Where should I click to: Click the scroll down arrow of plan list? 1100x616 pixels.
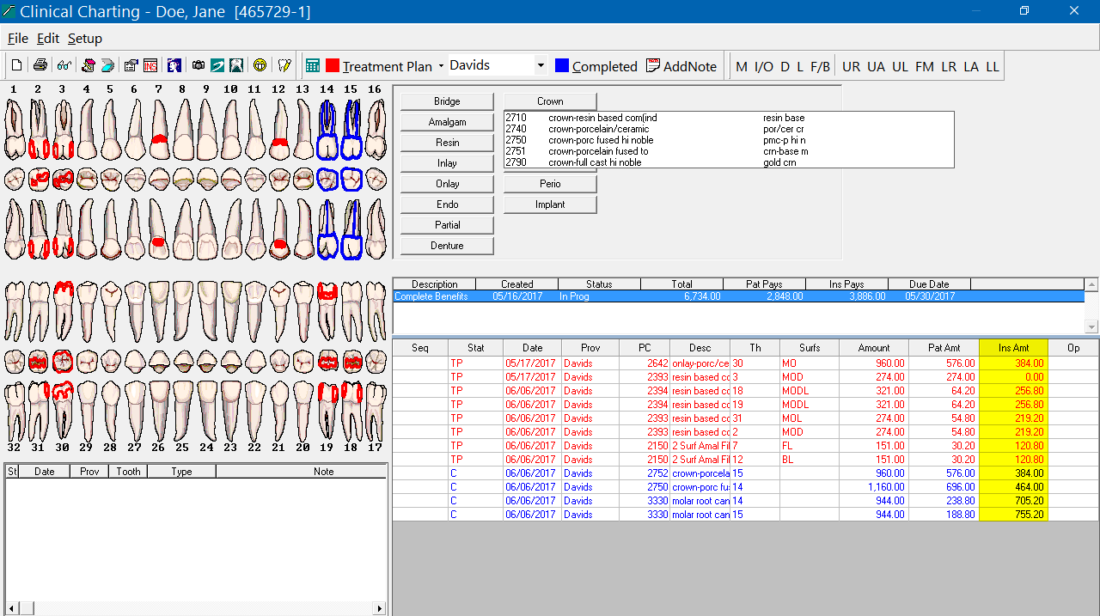(1091, 326)
